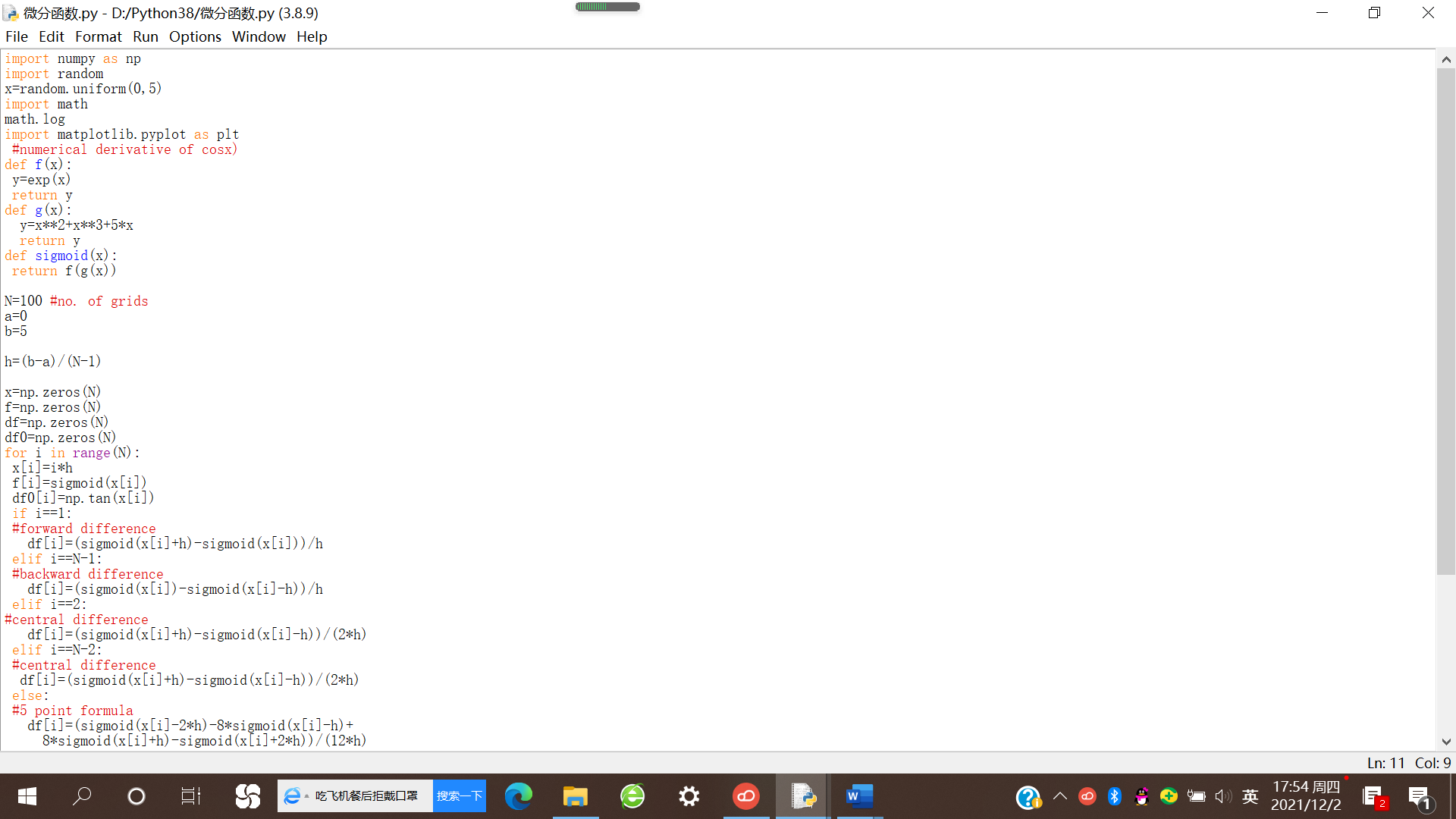Click on 'elif i==N-2:' line

[57, 650]
